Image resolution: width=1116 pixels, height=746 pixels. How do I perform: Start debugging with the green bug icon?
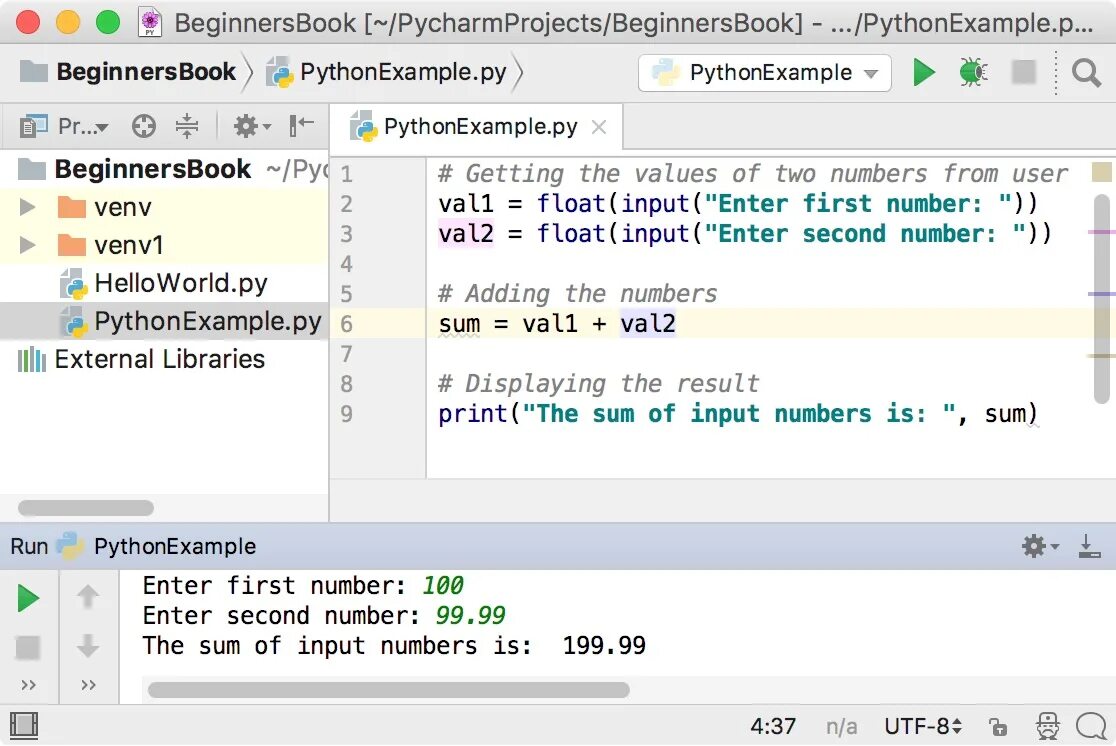click(973, 72)
